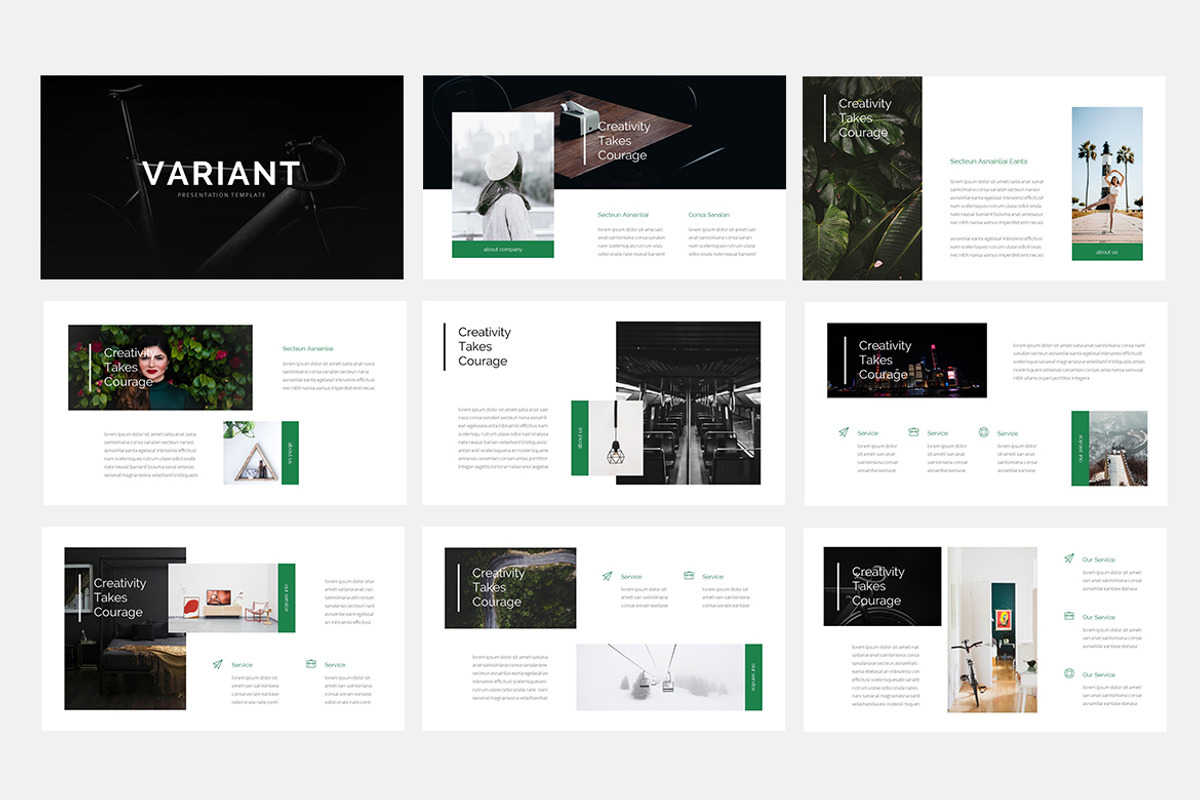Click the 'Secteun Asnaintiai Eanta' heading
The height and width of the screenshot is (800, 1200).
988,161
